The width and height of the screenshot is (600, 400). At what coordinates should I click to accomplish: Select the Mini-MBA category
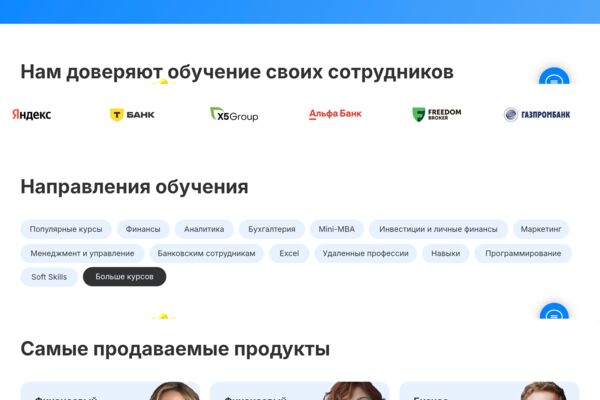tap(337, 229)
